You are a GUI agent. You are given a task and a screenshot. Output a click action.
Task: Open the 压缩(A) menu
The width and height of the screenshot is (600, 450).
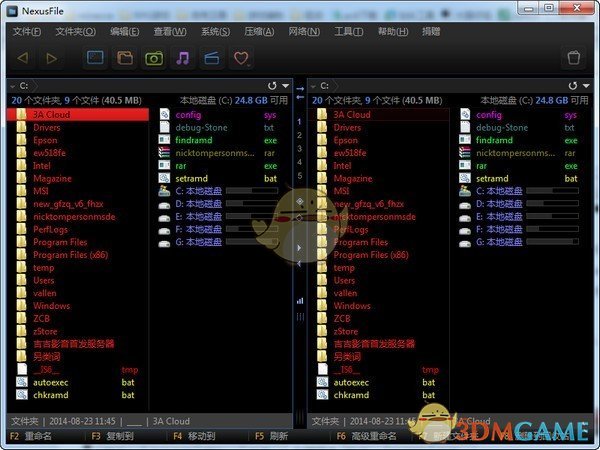click(x=259, y=32)
